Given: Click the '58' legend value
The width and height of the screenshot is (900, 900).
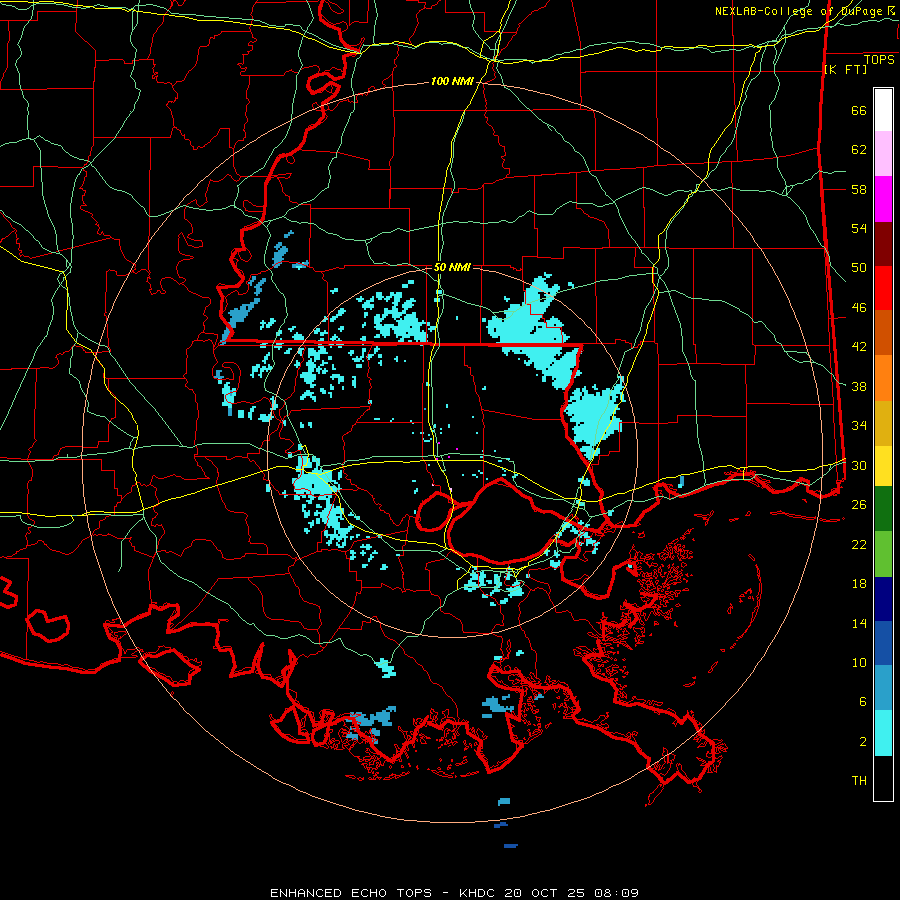Looking at the screenshot, I should (x=859, y=189).
